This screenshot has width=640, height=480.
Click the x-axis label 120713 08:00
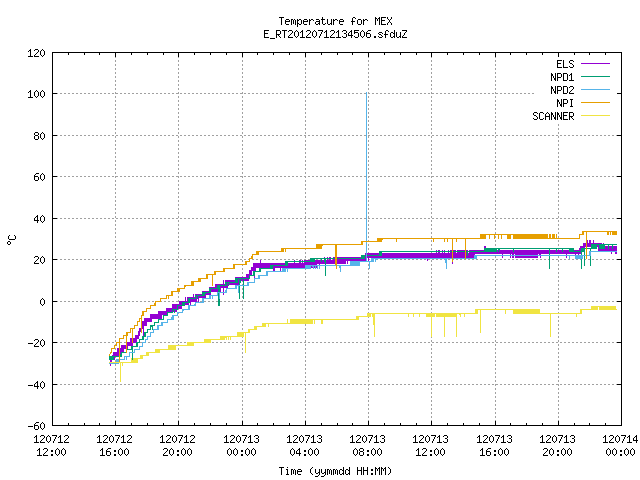(367, 446)
